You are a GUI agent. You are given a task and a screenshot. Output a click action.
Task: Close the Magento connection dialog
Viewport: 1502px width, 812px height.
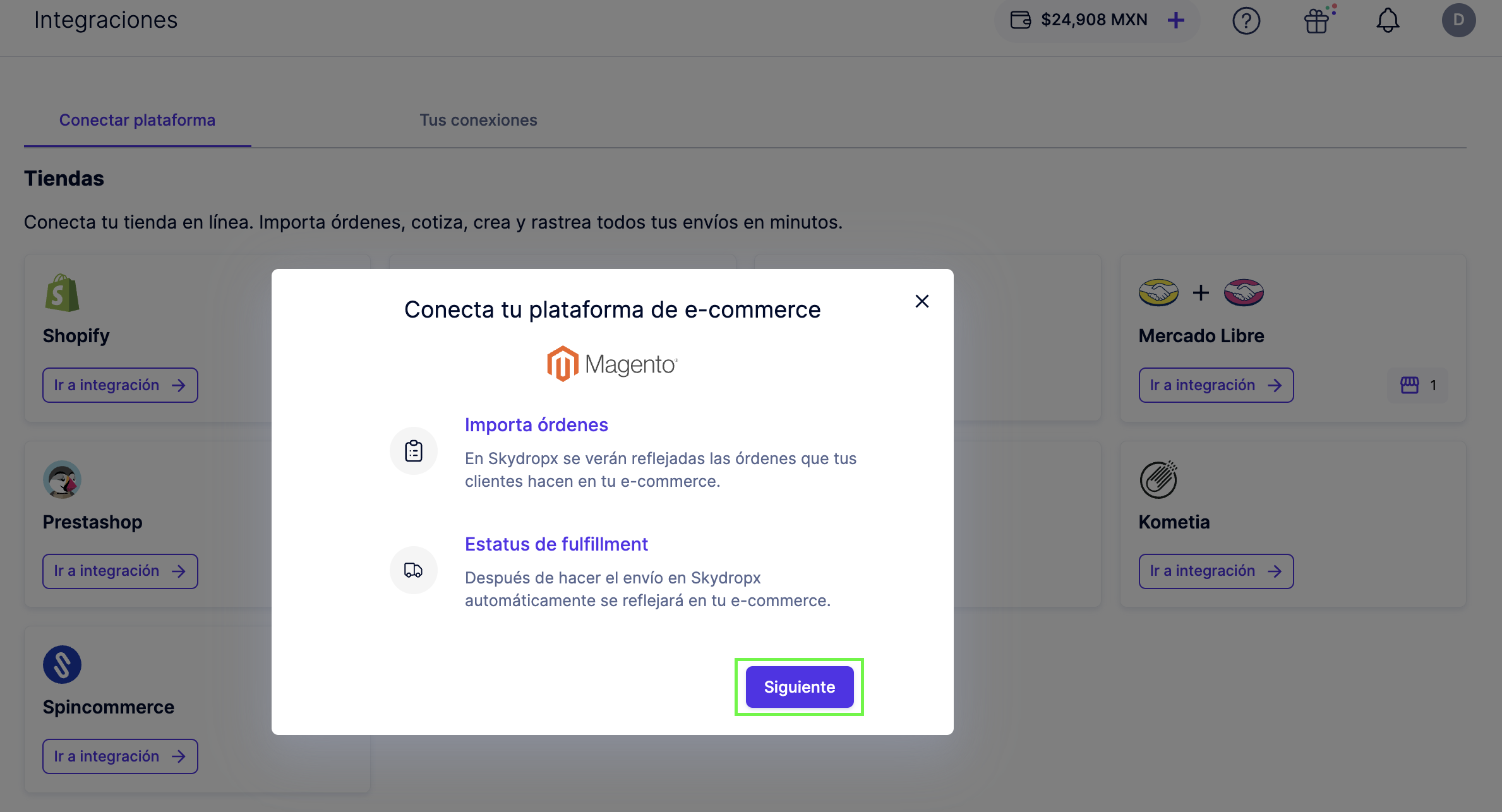[922, 301]
